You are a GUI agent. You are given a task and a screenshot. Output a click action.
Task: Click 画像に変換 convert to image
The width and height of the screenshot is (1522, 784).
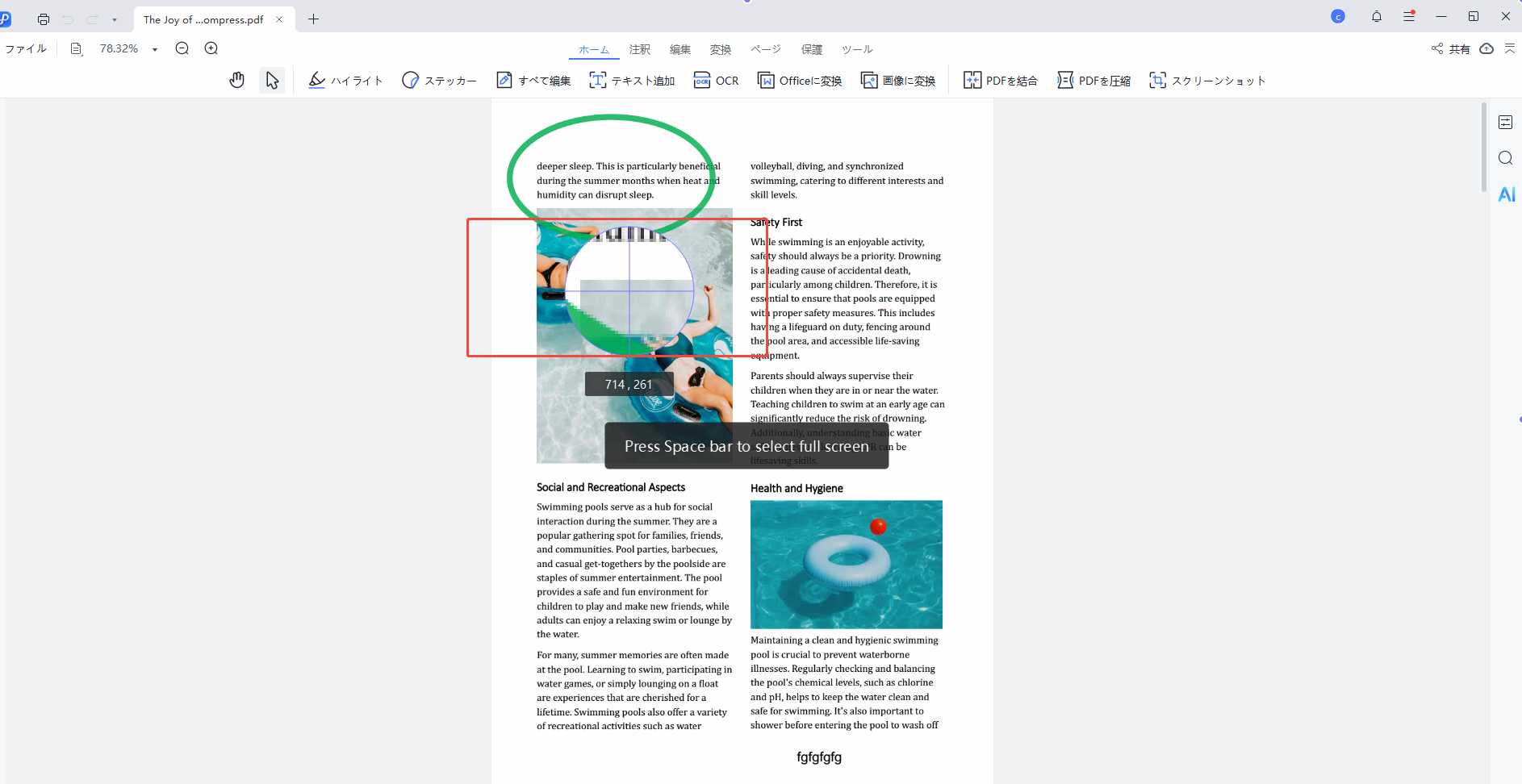pos(898,80)
